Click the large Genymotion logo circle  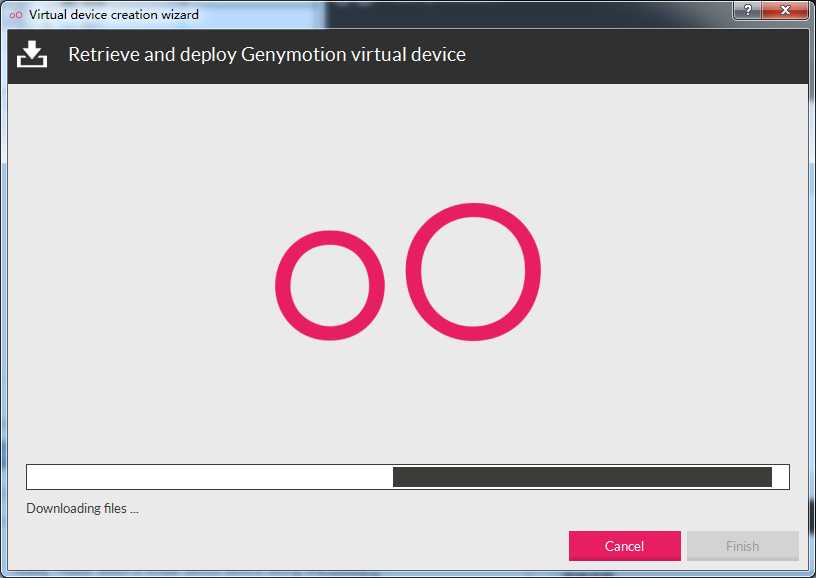473,272
